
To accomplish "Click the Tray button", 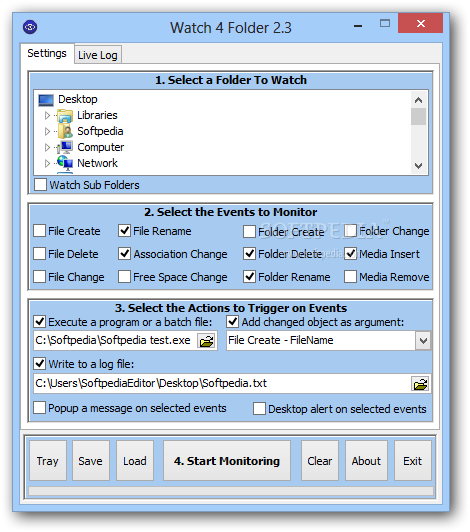I will coord(48,461).
